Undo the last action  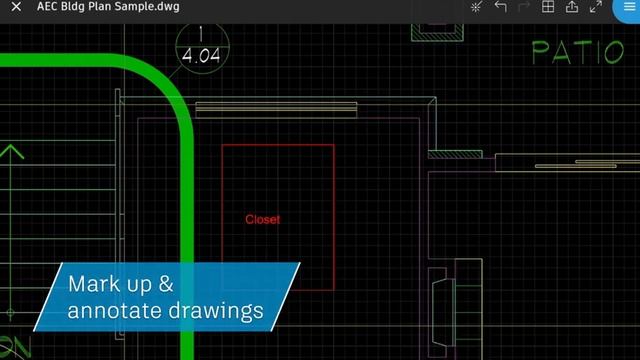[x=500, y=7]
